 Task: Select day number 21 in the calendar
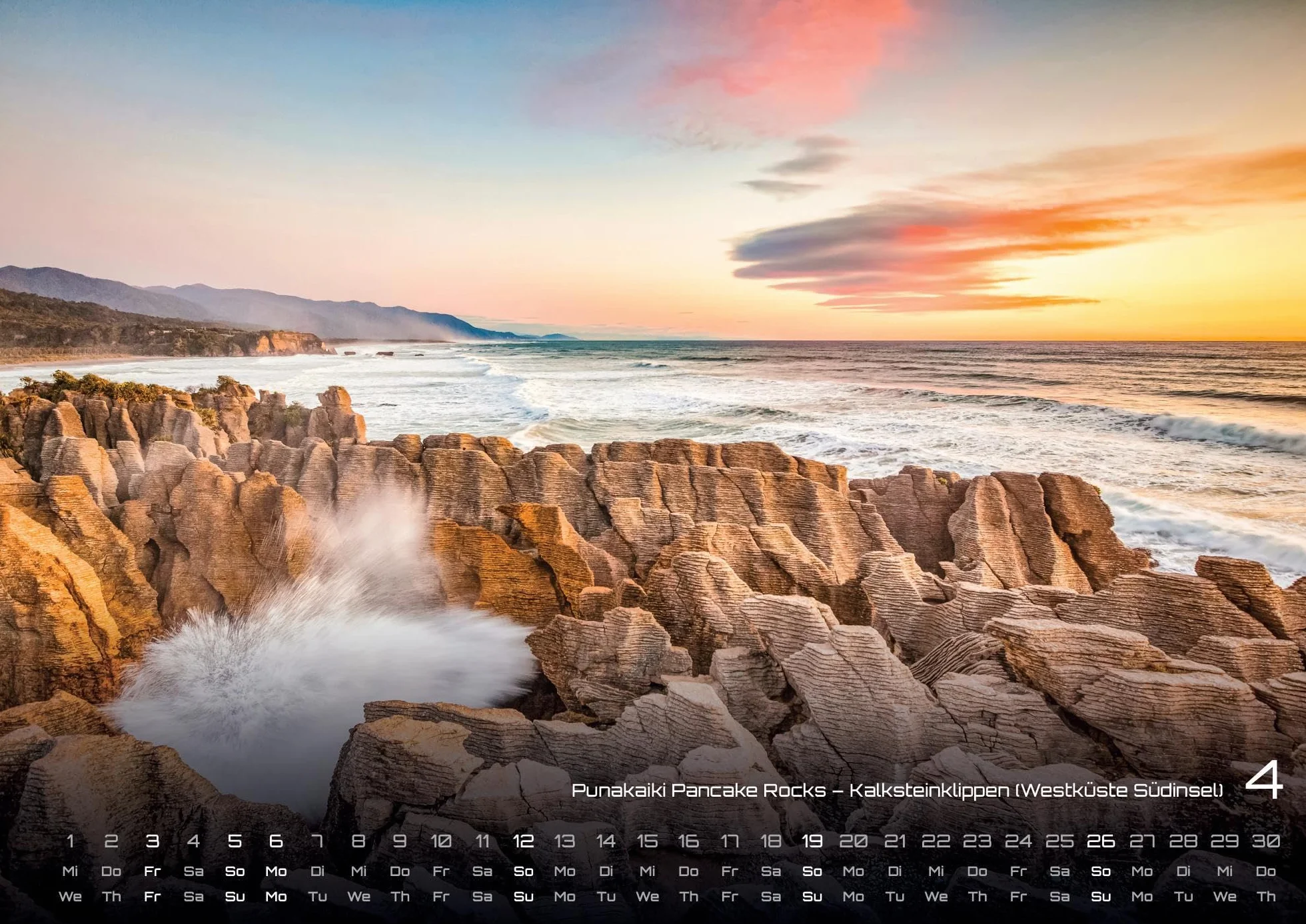pos(894,841)
